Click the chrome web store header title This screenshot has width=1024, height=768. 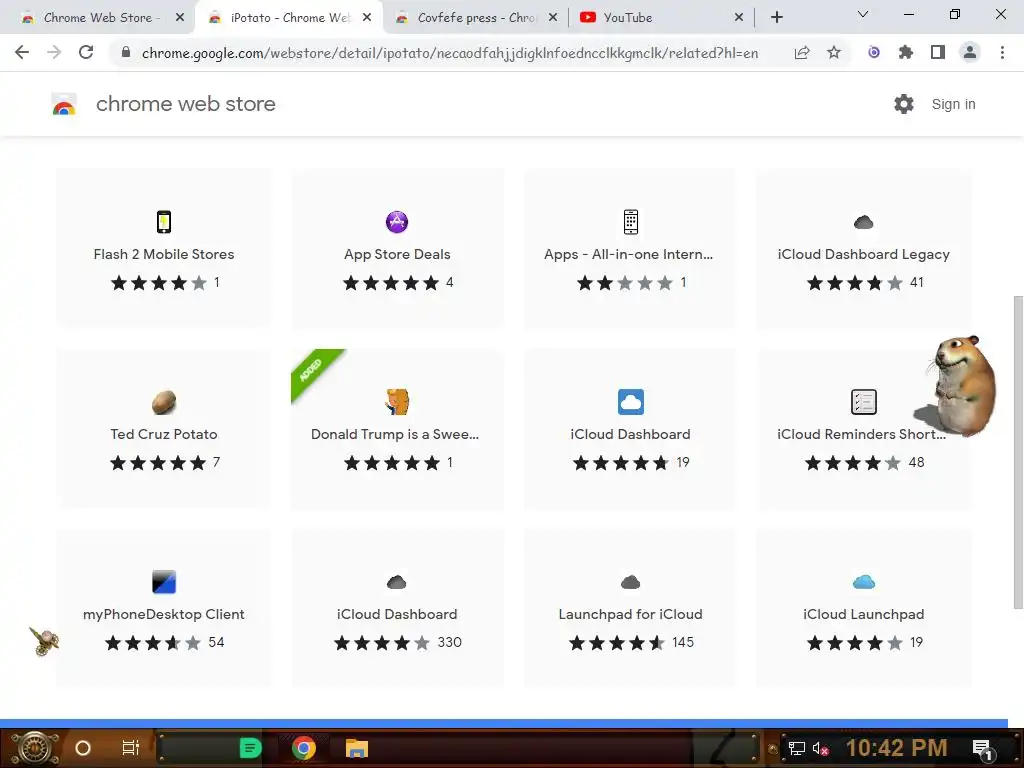click(x=185, y=104)
